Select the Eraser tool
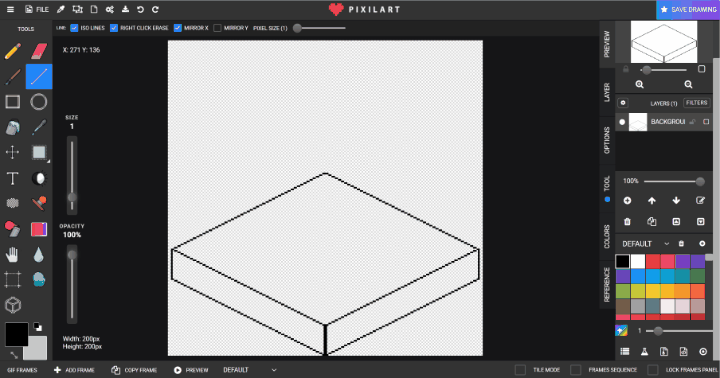The image size is (720, 378). click(39, 51)
